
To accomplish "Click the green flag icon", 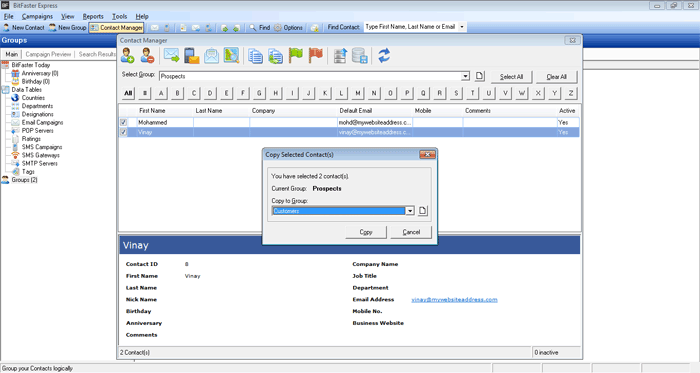I will tap(296, 56).
